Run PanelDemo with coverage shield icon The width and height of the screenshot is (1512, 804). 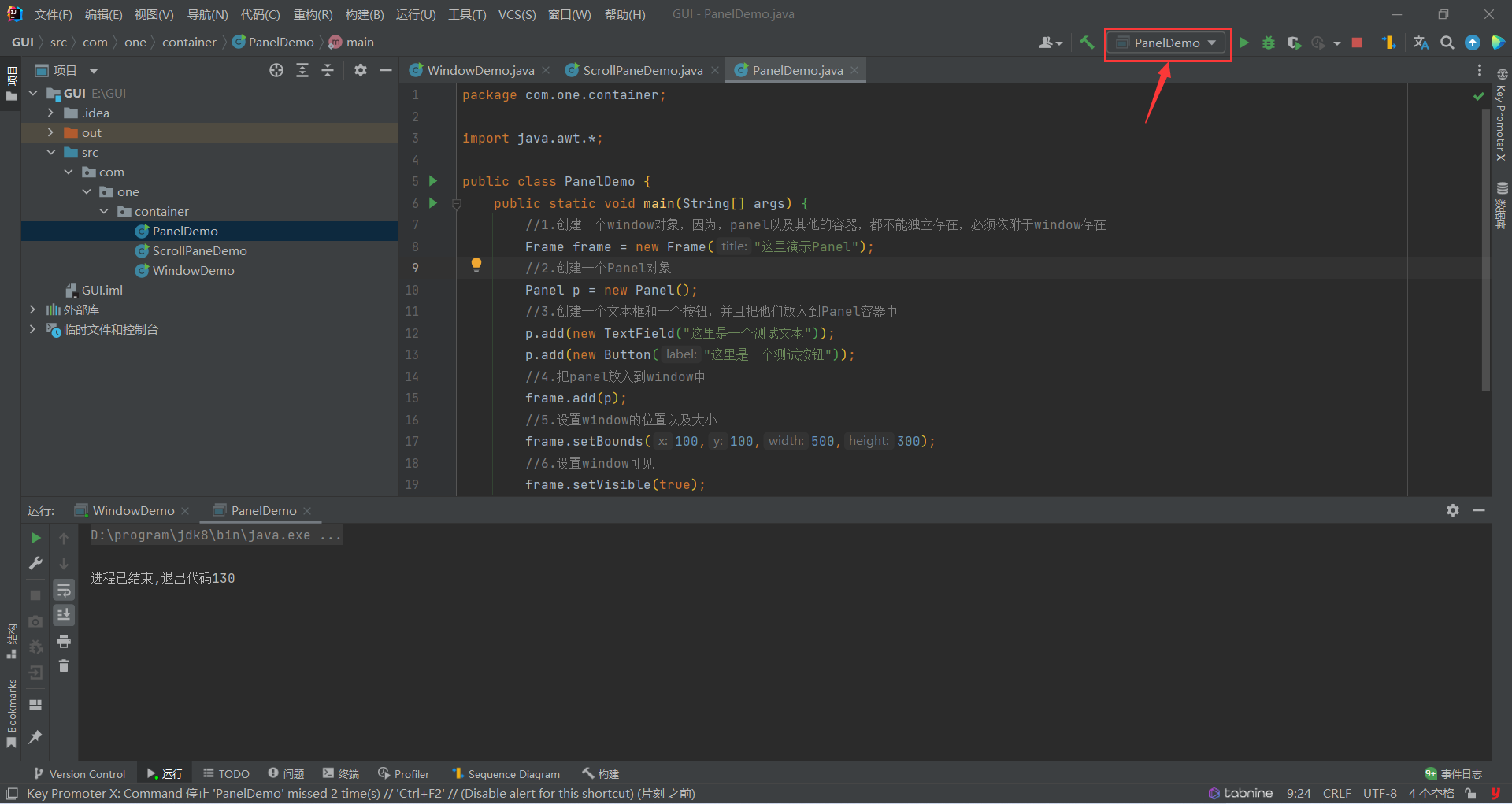point(1294,43)
